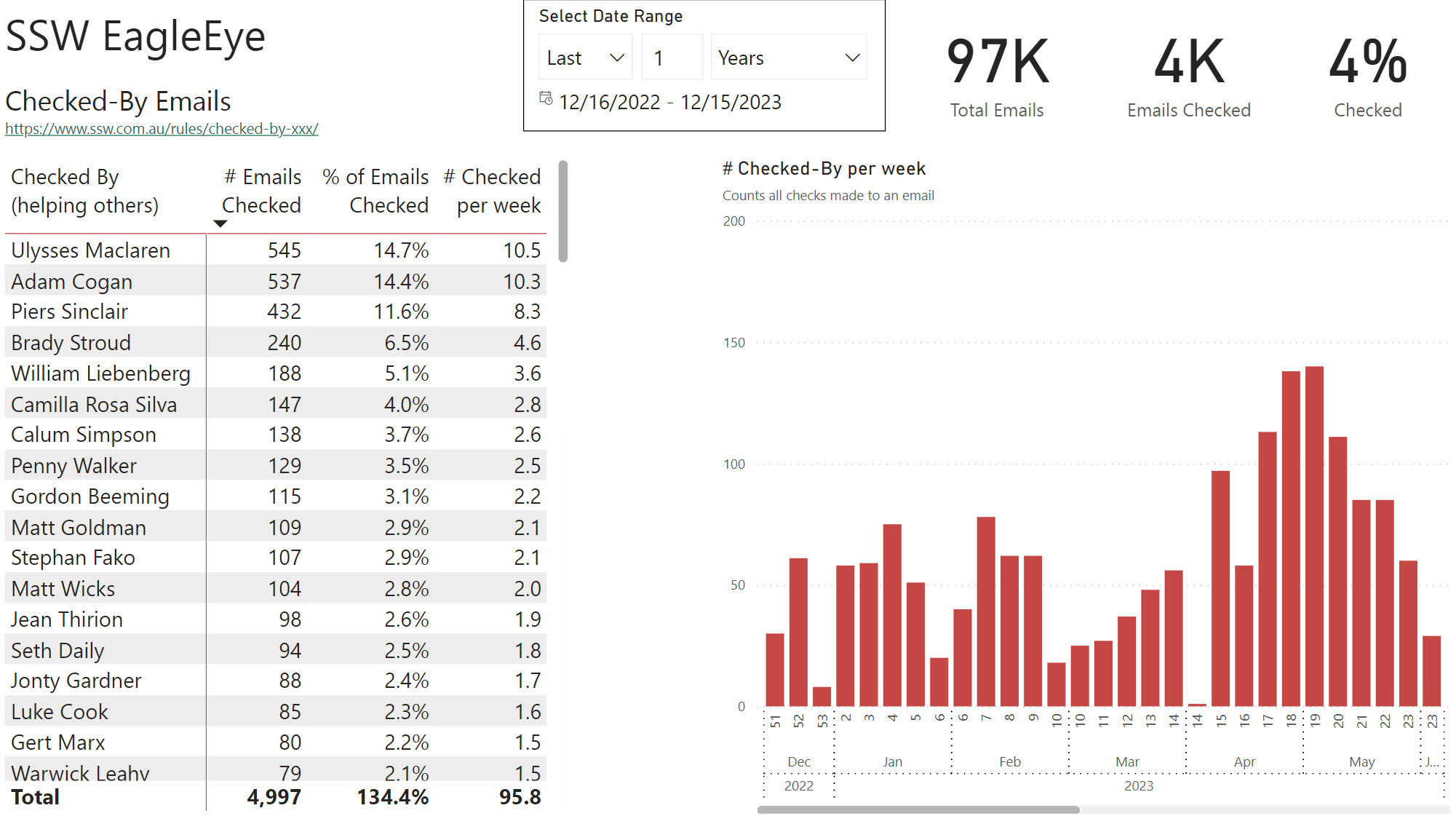Click the tallest bar for week 19
This screenshot has height=824, width=1456.
[x=1314, y=536]
